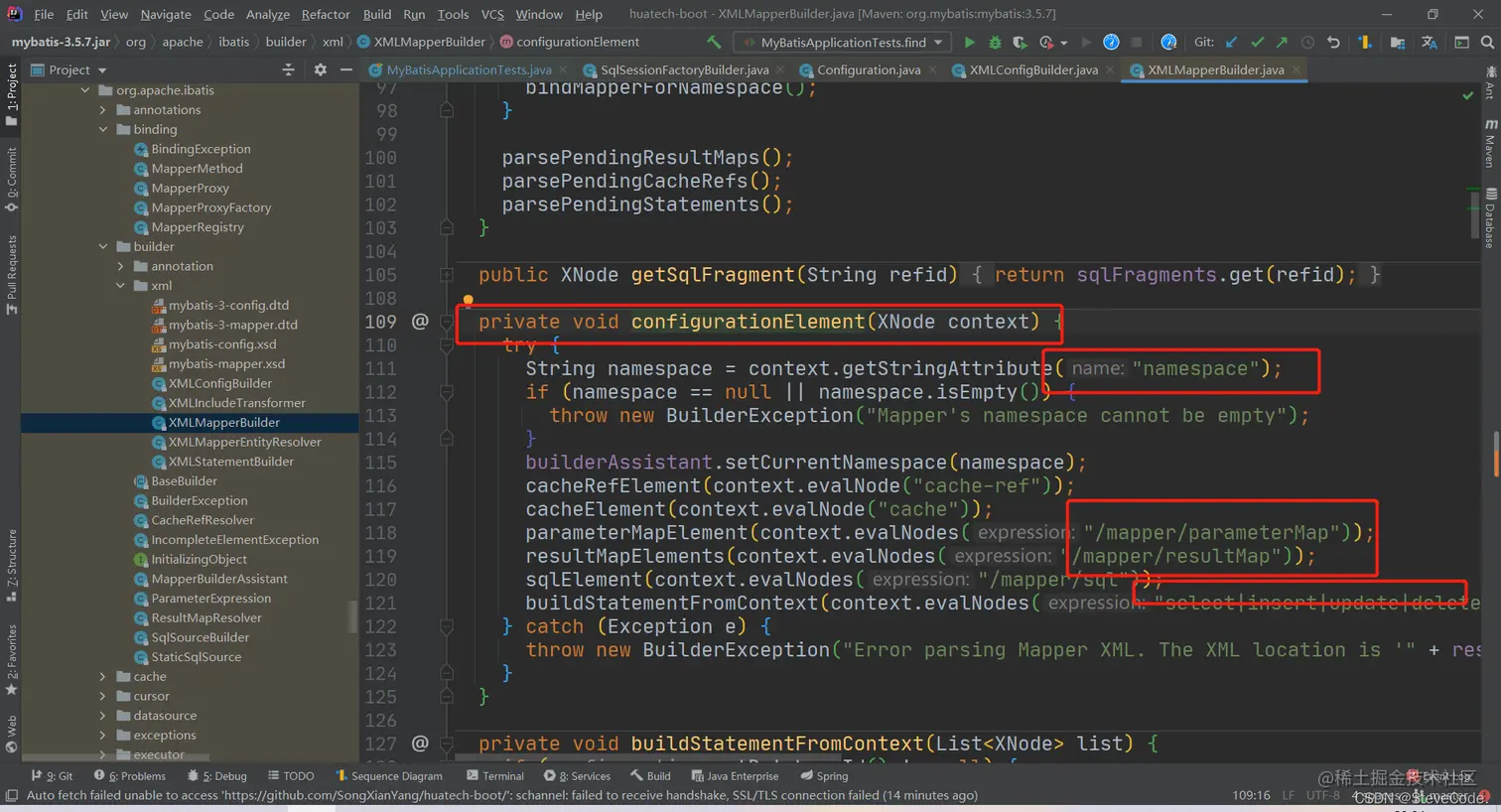The width and height of the screenshot is (1501, 812).
Task: Open the VCS menu
Action: point(492,14)
